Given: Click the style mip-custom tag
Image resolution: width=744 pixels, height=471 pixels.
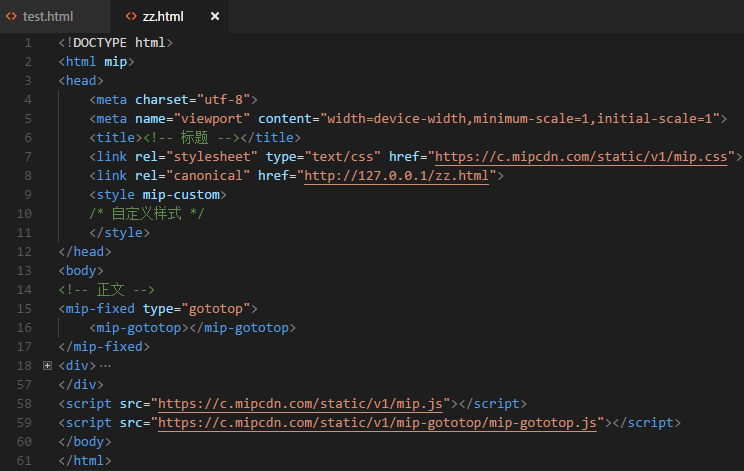Looking at the screenshot, I should click(158, 194).
